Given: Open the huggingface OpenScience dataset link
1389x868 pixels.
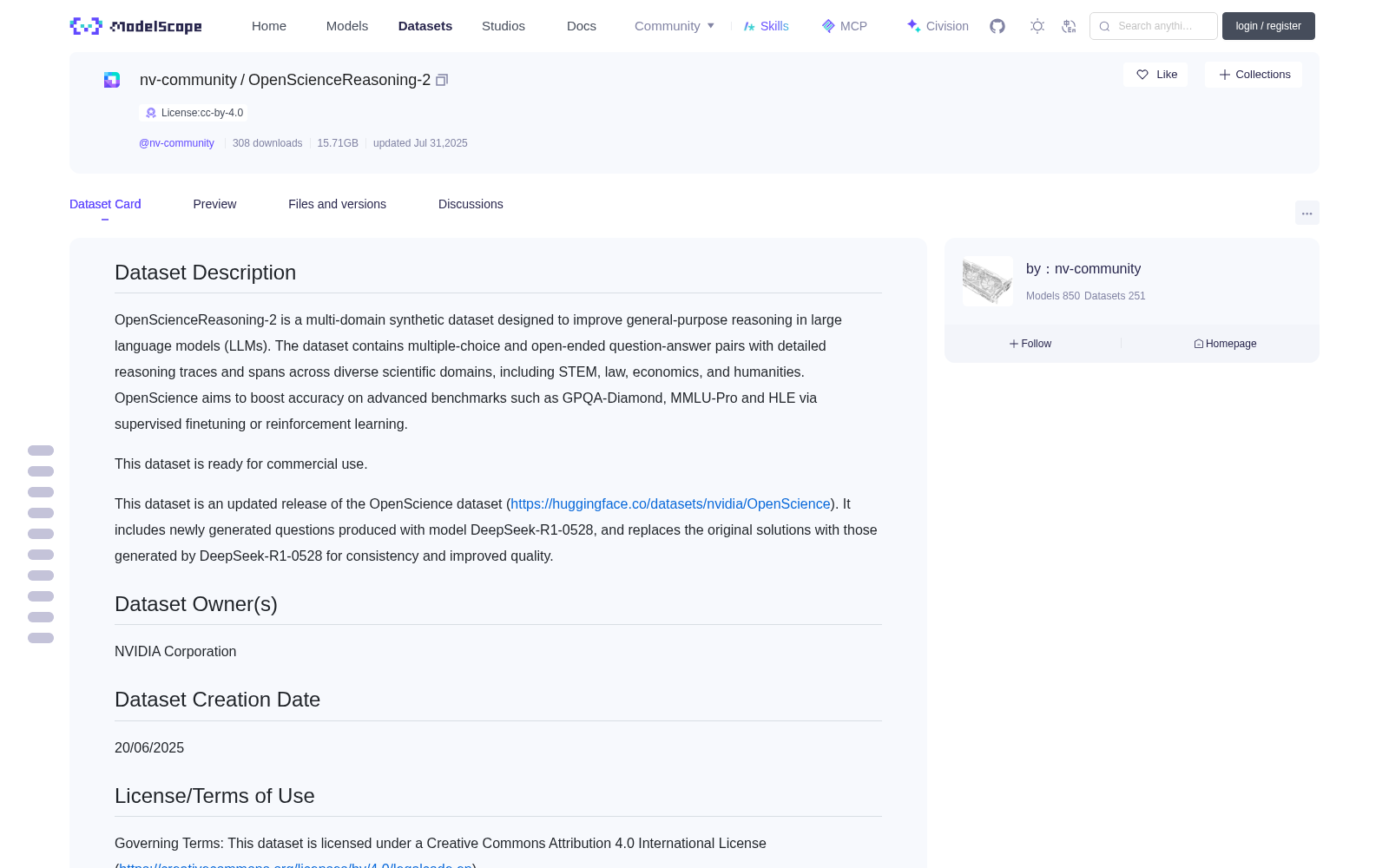Looking at the screenshot, I should tap(670, 503).
